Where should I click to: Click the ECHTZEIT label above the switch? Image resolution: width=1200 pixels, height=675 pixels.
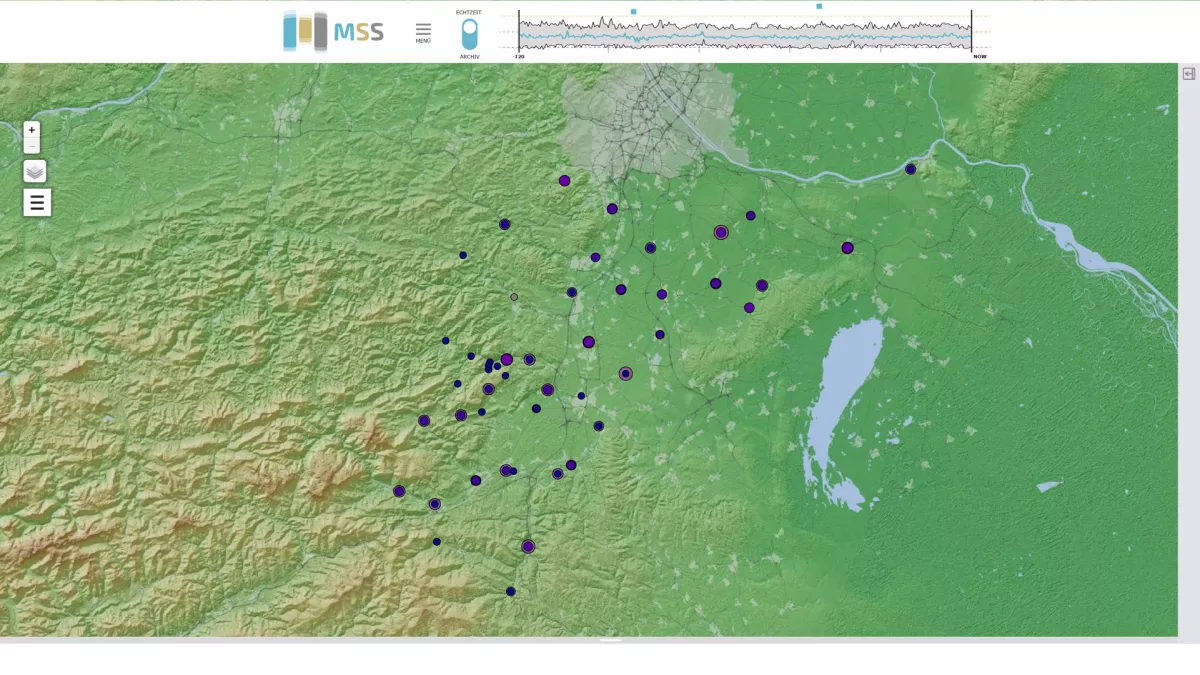(x=469, y=12)
